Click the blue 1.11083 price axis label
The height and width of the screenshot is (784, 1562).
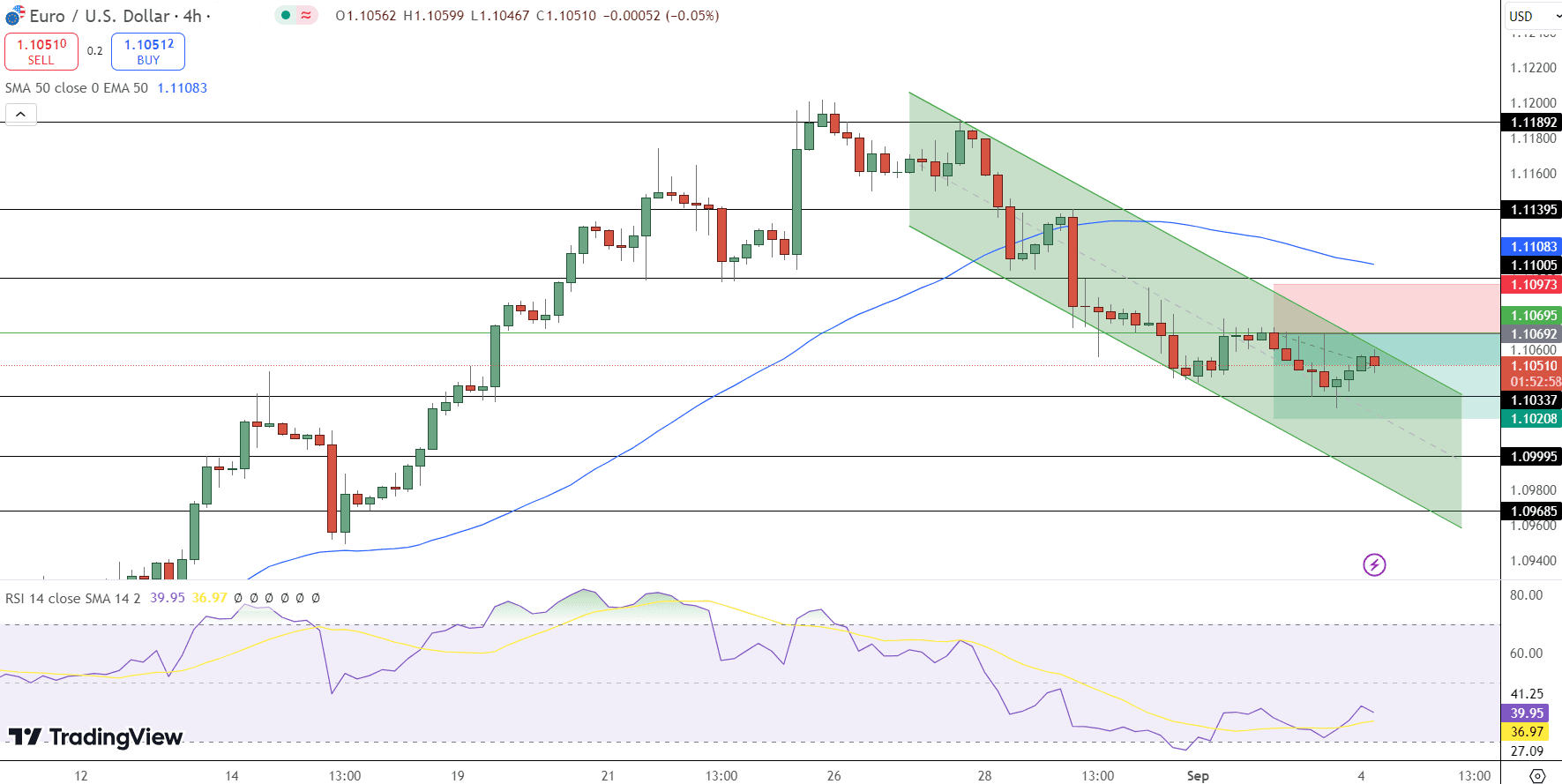[1531, 247]
